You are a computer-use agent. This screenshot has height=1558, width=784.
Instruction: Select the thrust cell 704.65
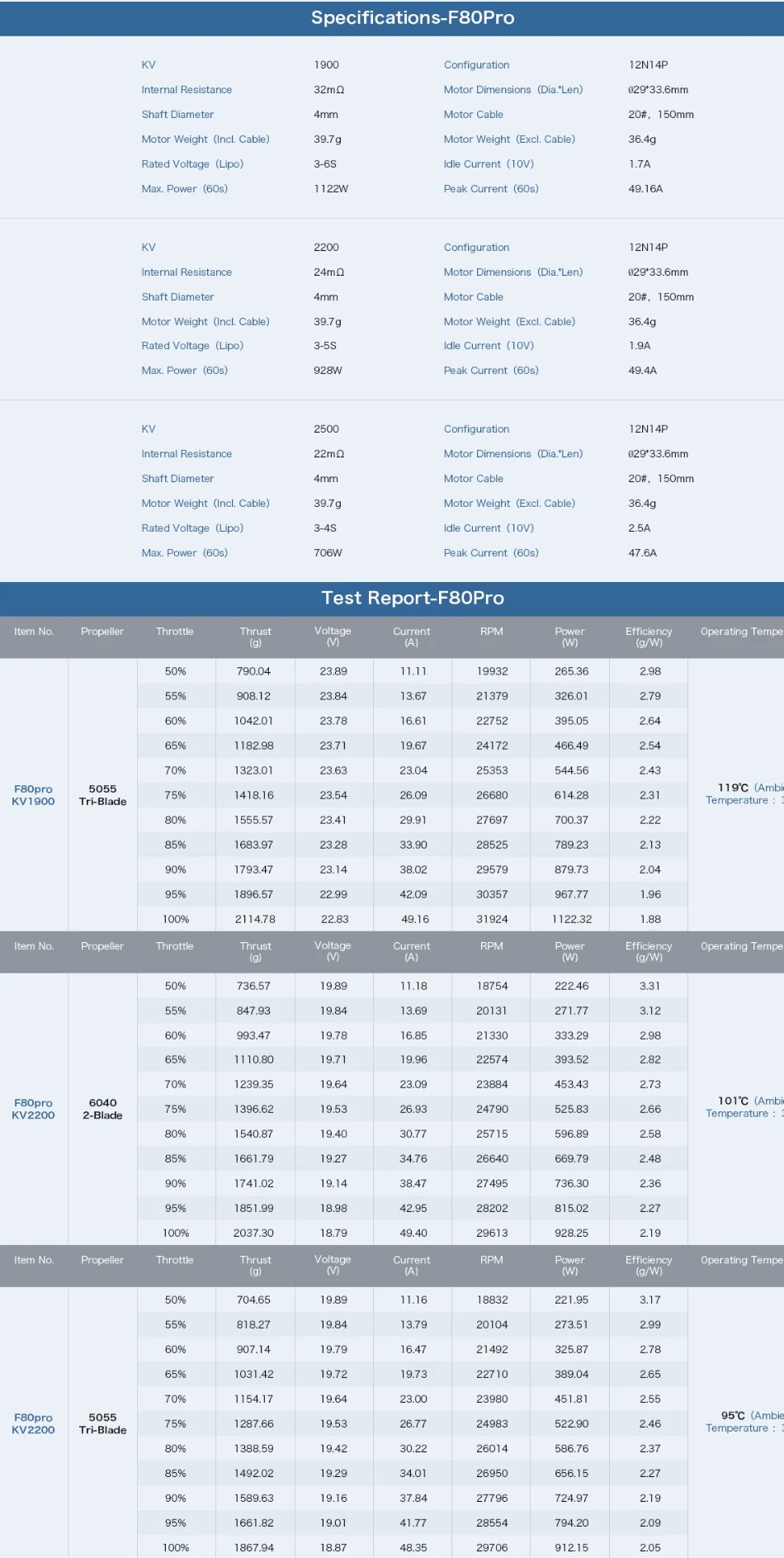coord(254,1300)
